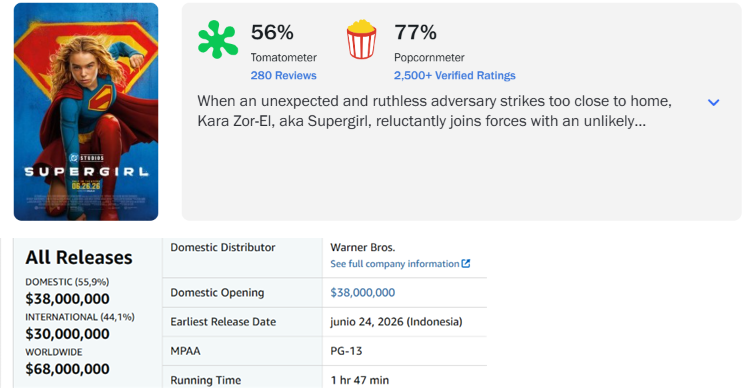Click the international gross $30,000,000 figure
The image size is (752, 389).
point(68,334)
